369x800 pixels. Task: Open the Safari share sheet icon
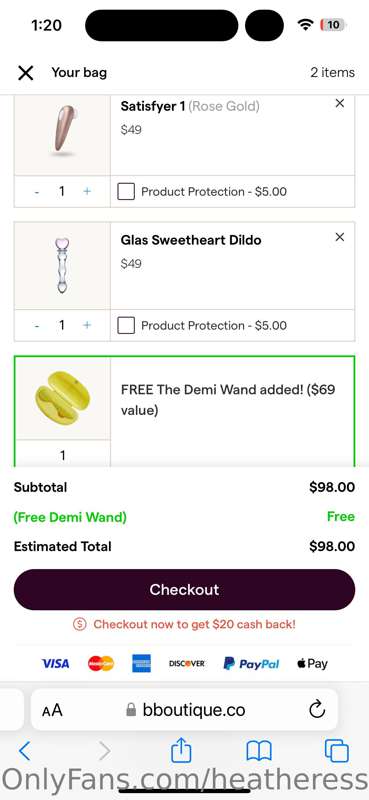point(181,751)
